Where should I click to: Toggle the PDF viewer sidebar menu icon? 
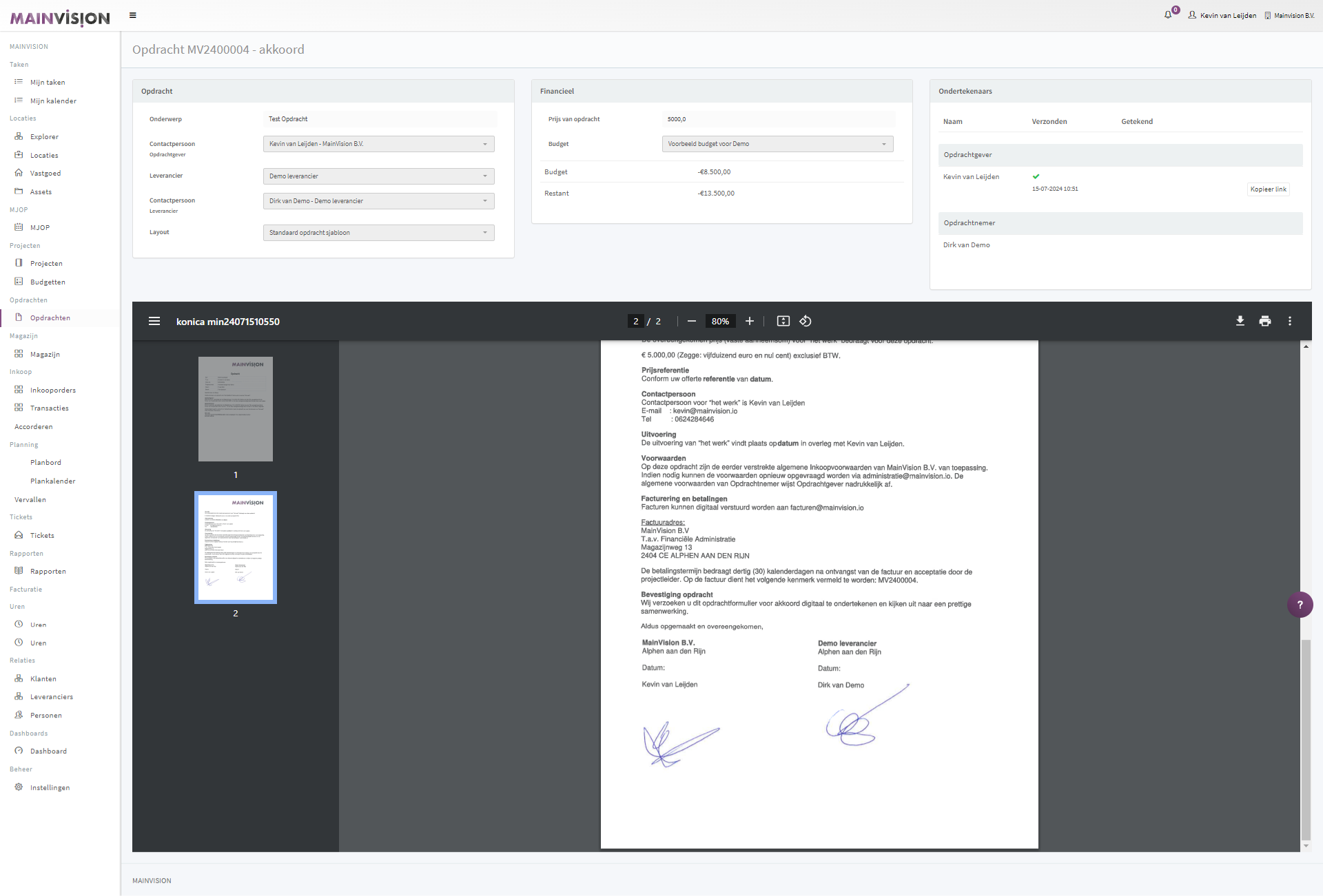pyautogui.click(x=154, y=322)
